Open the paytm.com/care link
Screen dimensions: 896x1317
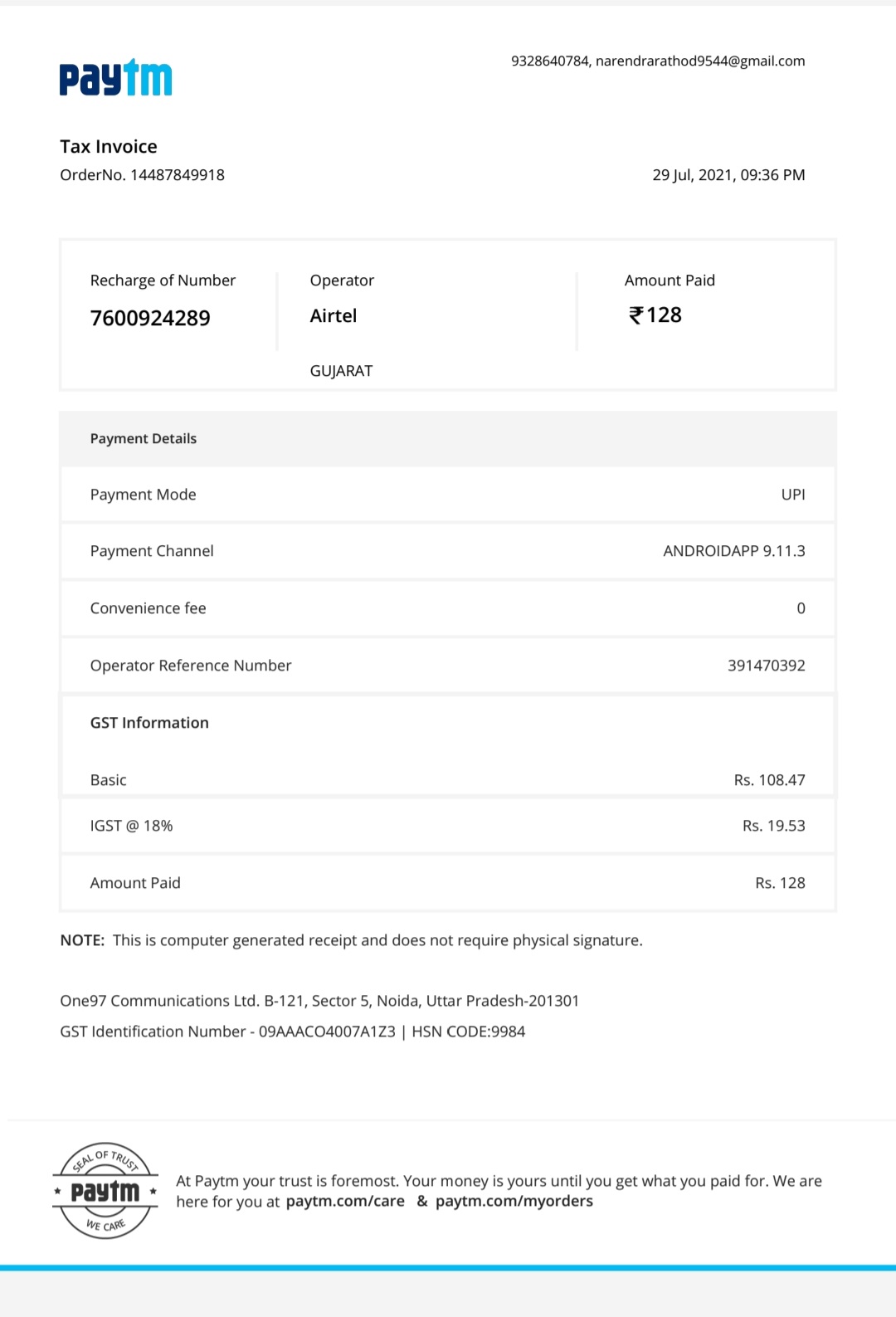(x=345, y=1201)
